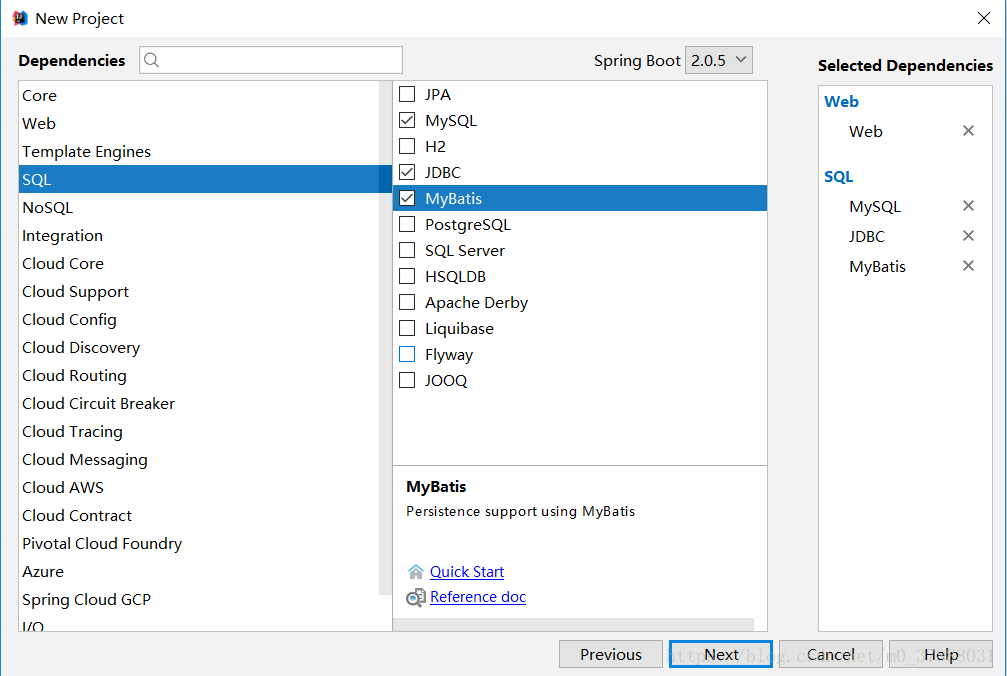Click the search magnifier icon
This screenshot has height=676, width=1007.
(x=152, y=60)
